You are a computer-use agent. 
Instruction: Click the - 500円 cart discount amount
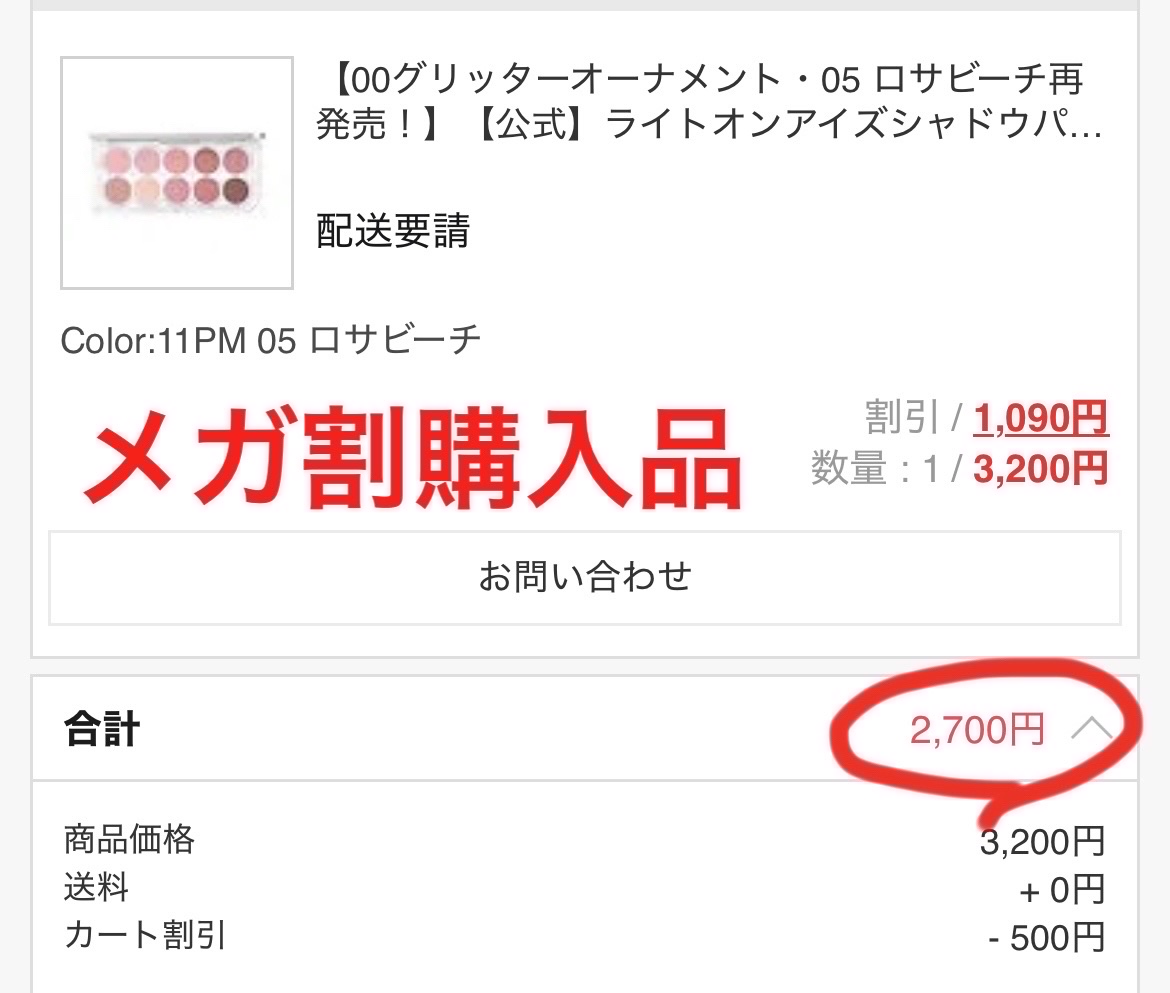[x=1045, y=938]
